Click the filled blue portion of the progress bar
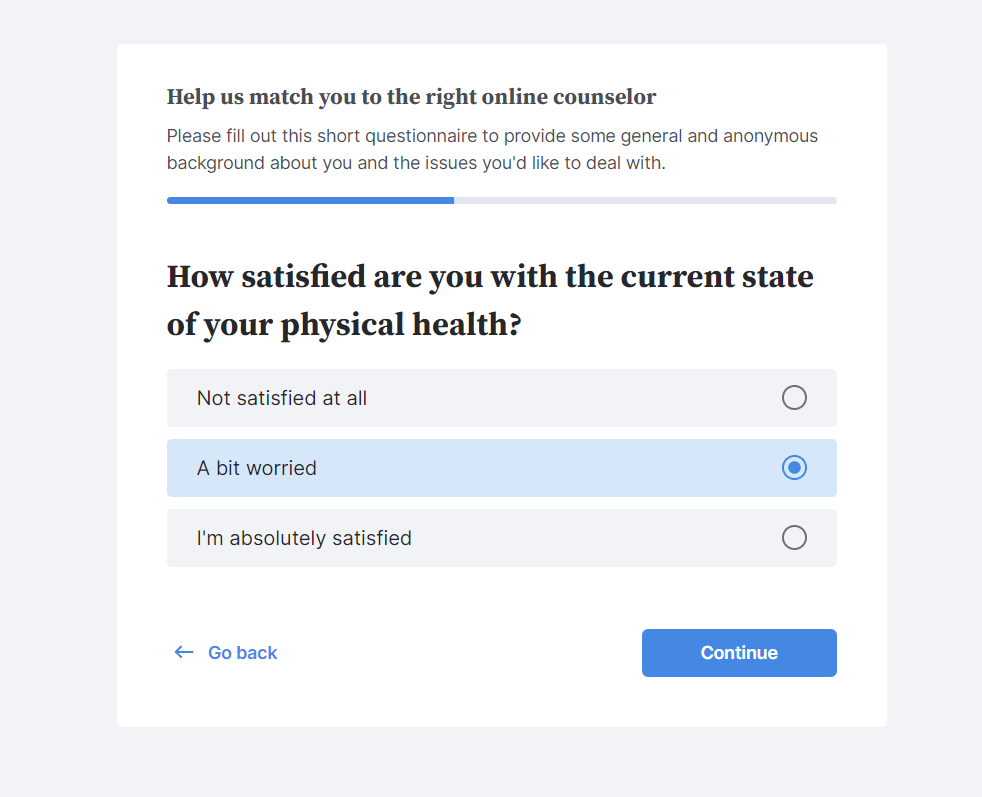Image resolution: width=982 pixels, height=797 pixels. click(310, 200)
